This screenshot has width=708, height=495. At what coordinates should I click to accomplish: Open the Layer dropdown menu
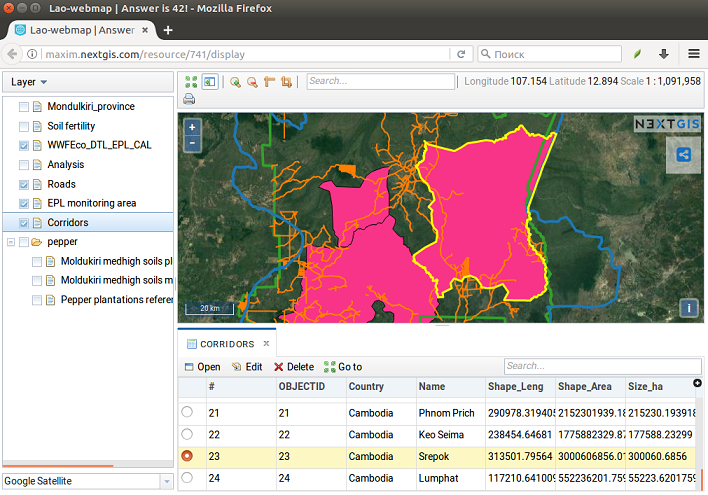[30, 82]
